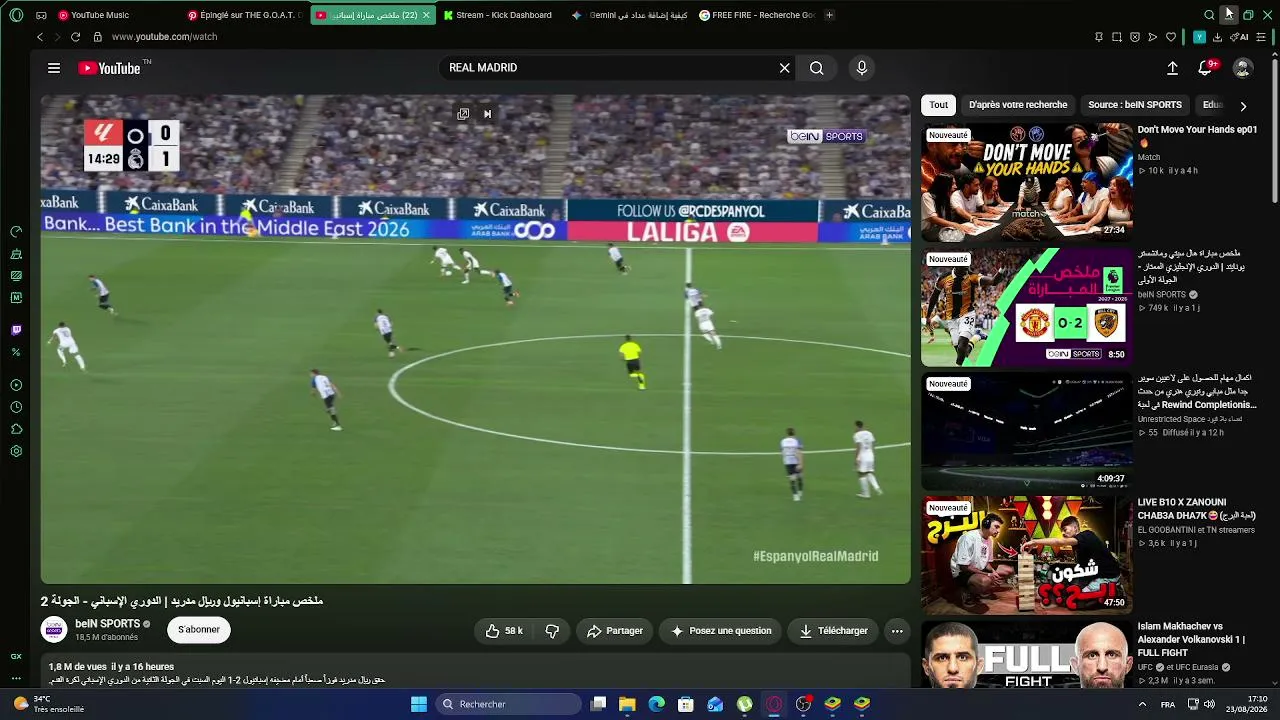The width and height of the screenshot is (1280, 720).
Task: Open the 4:09:37 Rewind stream thumbnail
Action: click(1026, 431)
